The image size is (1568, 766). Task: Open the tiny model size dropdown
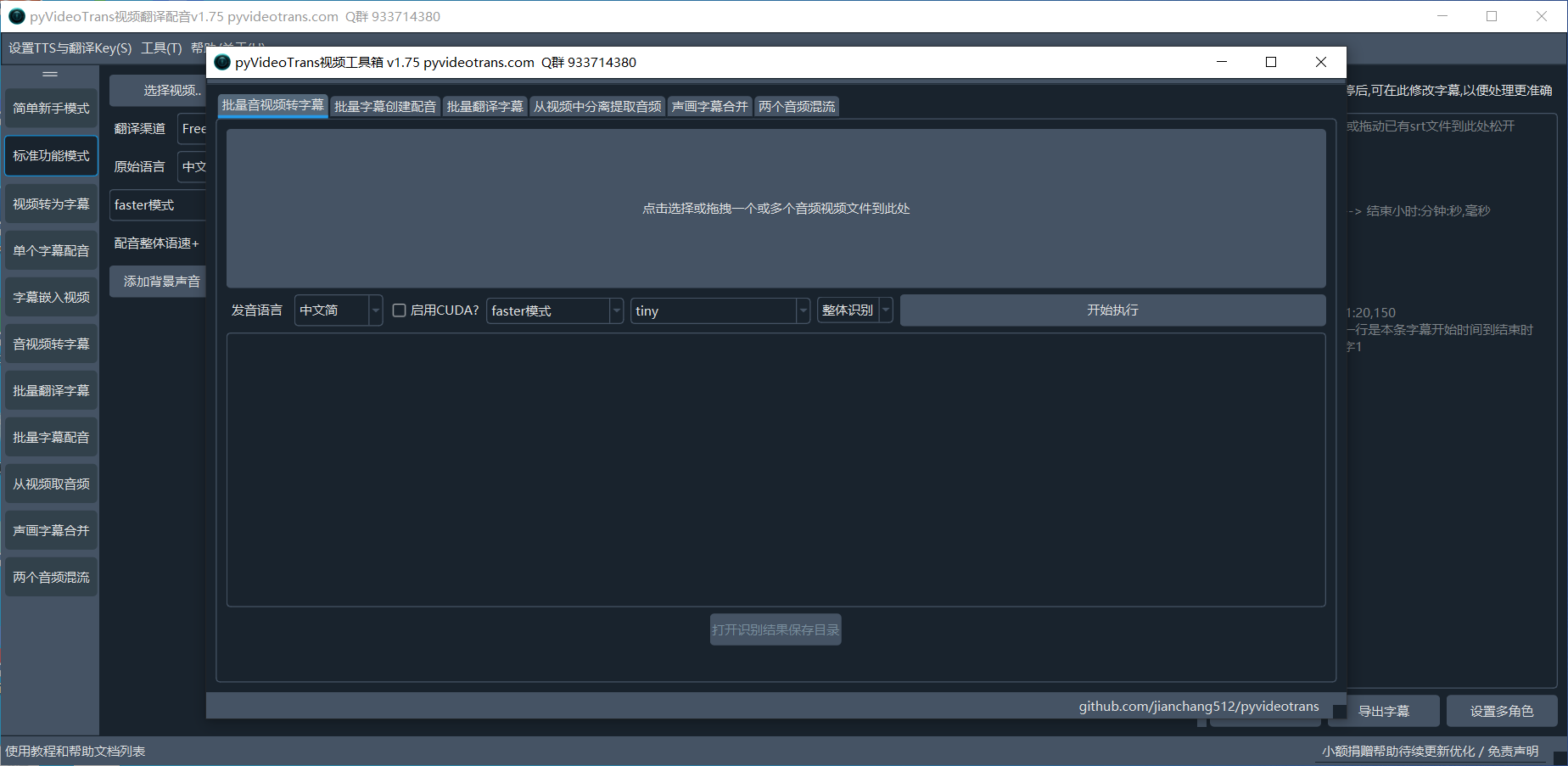click(x=719, y=310)
